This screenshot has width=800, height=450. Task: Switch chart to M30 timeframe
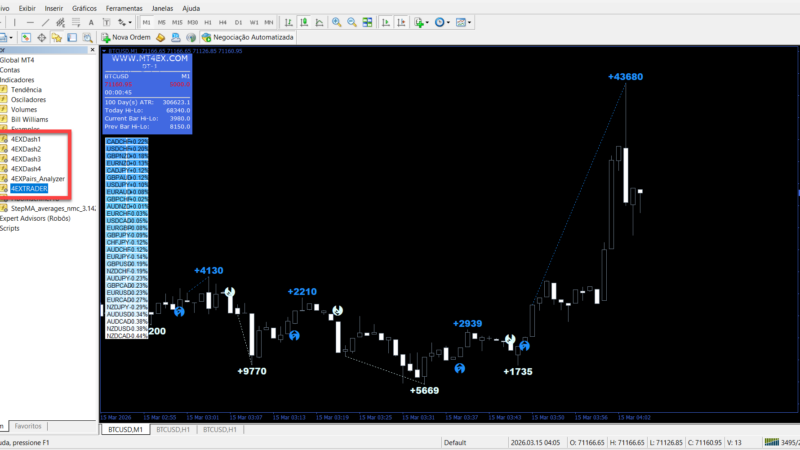[x=192, y=22]
